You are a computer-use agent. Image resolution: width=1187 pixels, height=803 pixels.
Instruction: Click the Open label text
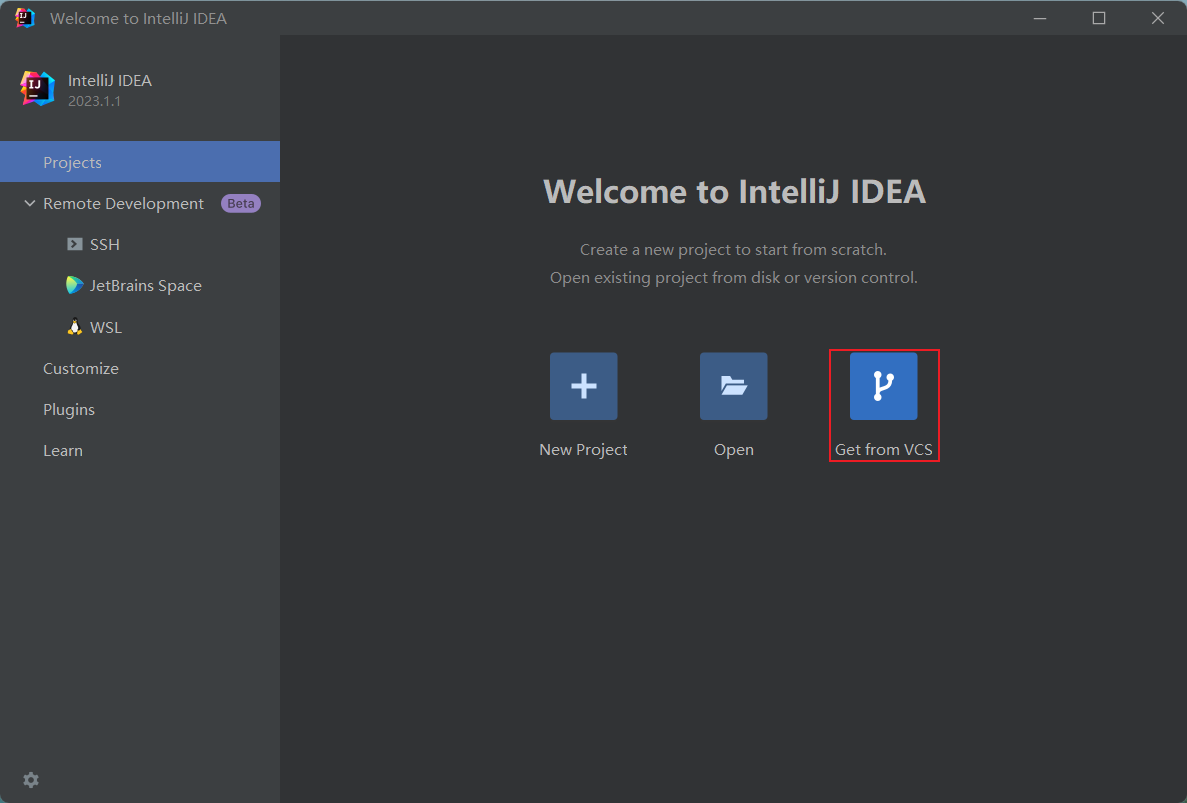[x=733, y=450]
